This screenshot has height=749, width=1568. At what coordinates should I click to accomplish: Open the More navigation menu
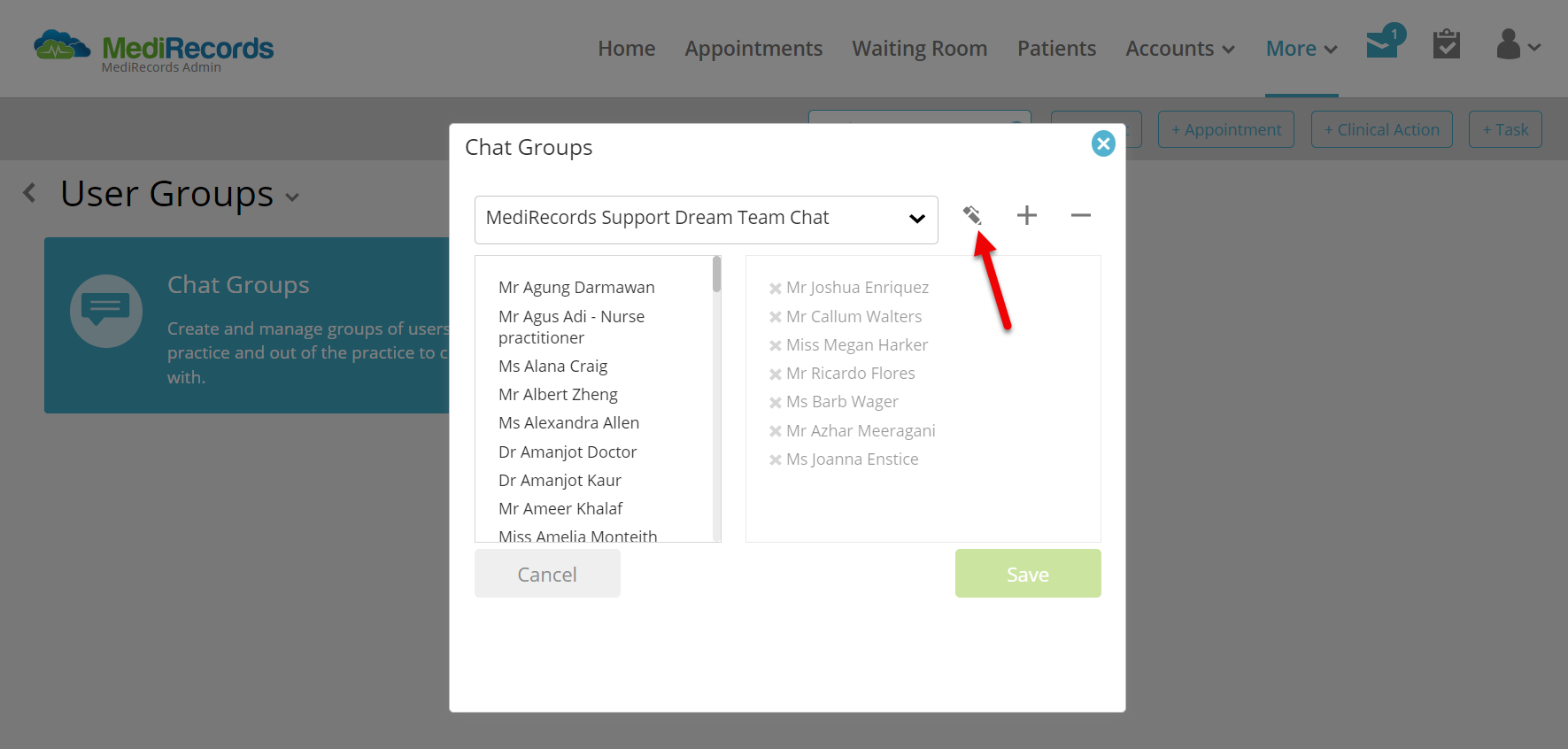1302,49
